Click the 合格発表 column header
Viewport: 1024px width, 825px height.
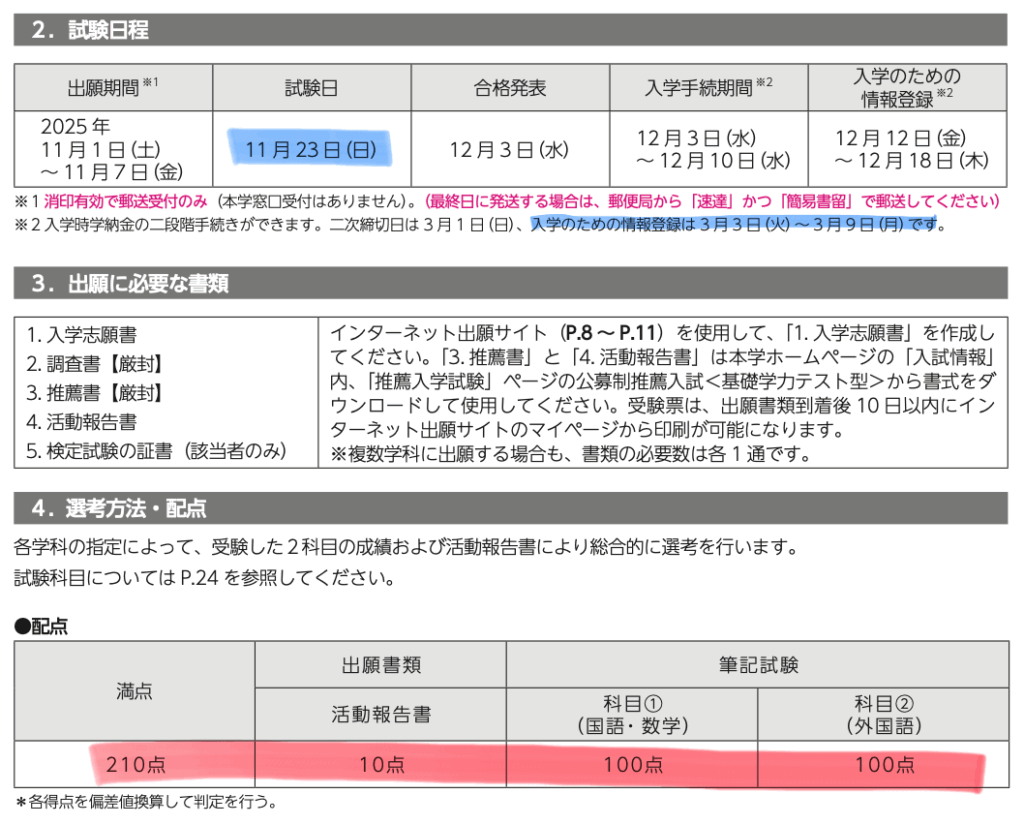click(509, 88)
